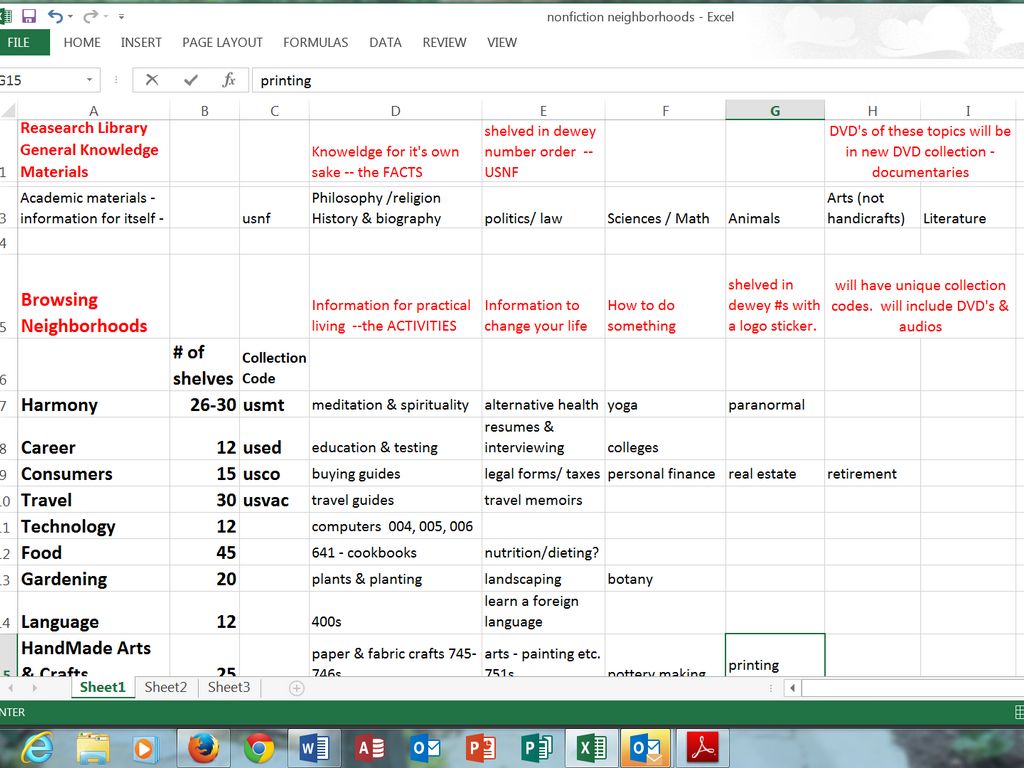
Task: Open Adobe Acrobat from the taskbar
Action: click(699, 747)
